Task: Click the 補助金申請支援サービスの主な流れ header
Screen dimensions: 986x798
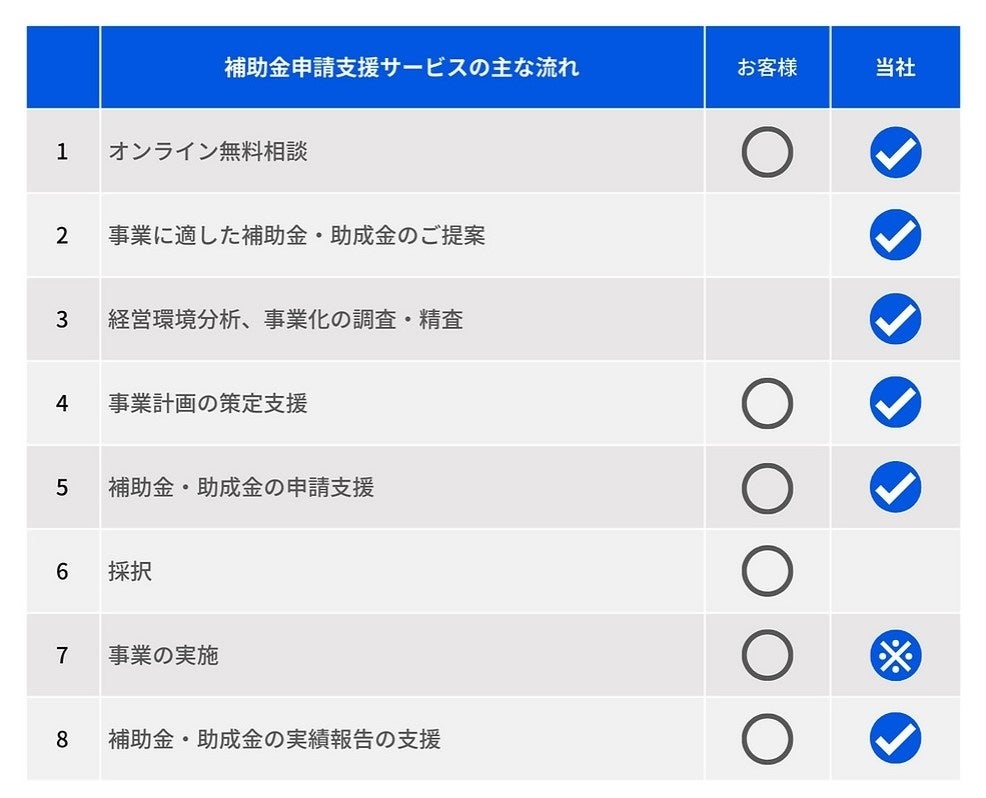Action: pos(402,68)
